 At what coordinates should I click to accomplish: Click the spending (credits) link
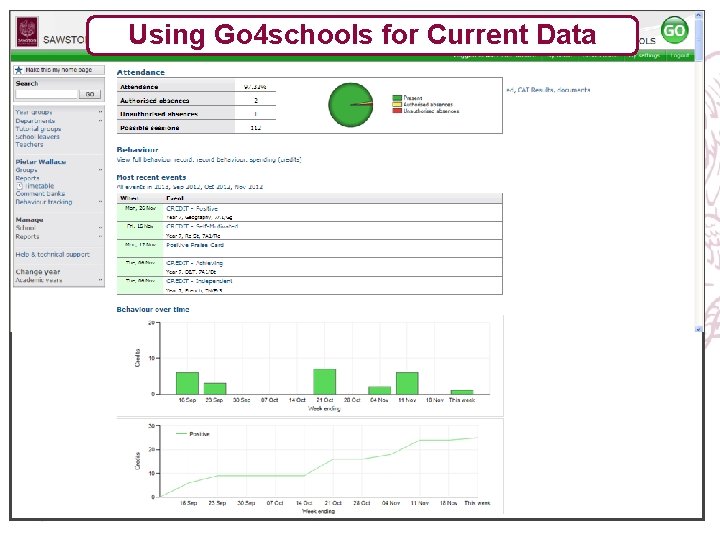point(275,160)
